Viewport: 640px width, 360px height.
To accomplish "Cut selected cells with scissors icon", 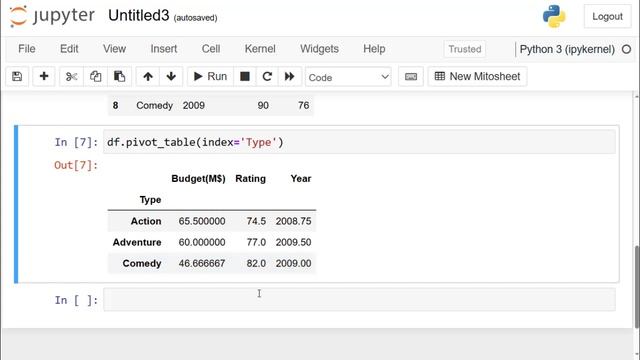I will [71, 76].
